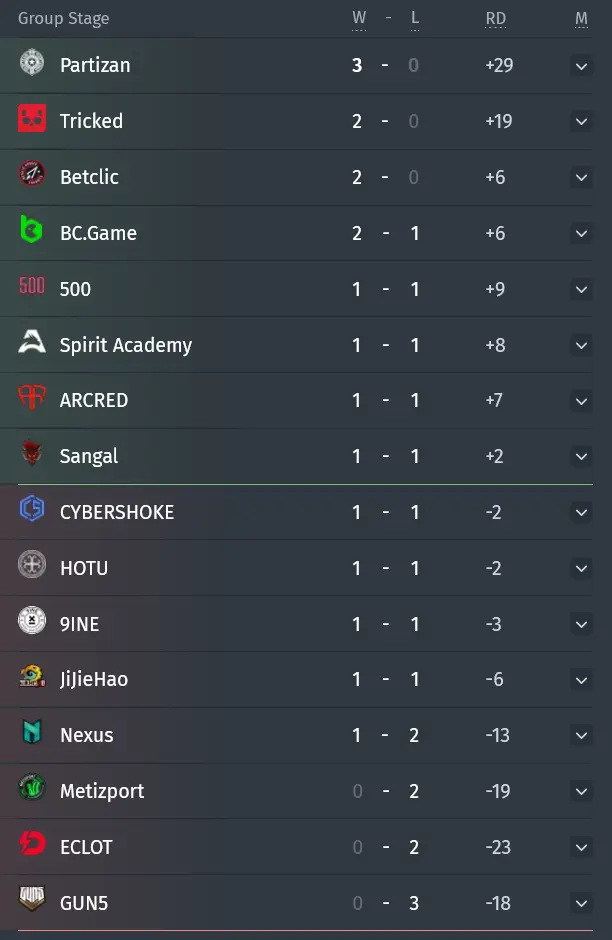Click the RD column header
The height and width of the screenshot is (940, 612).
pyautogui.click(x=496, y=19)
